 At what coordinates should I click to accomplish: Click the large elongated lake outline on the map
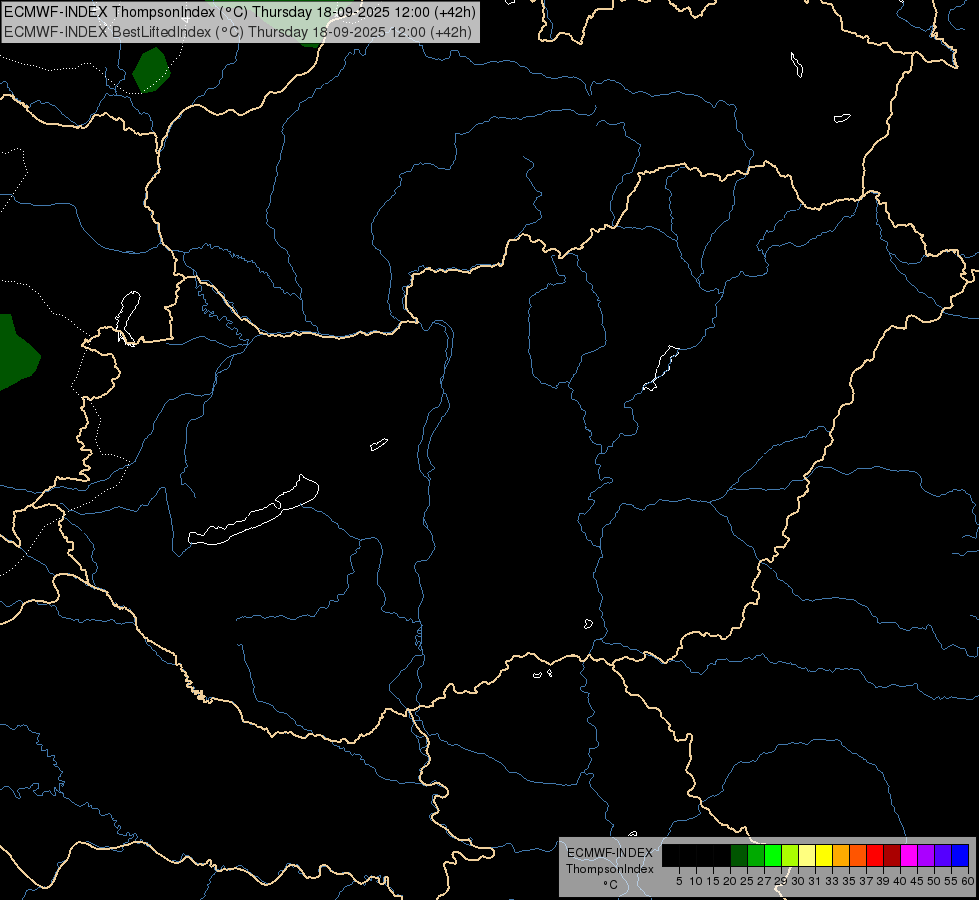253,510
